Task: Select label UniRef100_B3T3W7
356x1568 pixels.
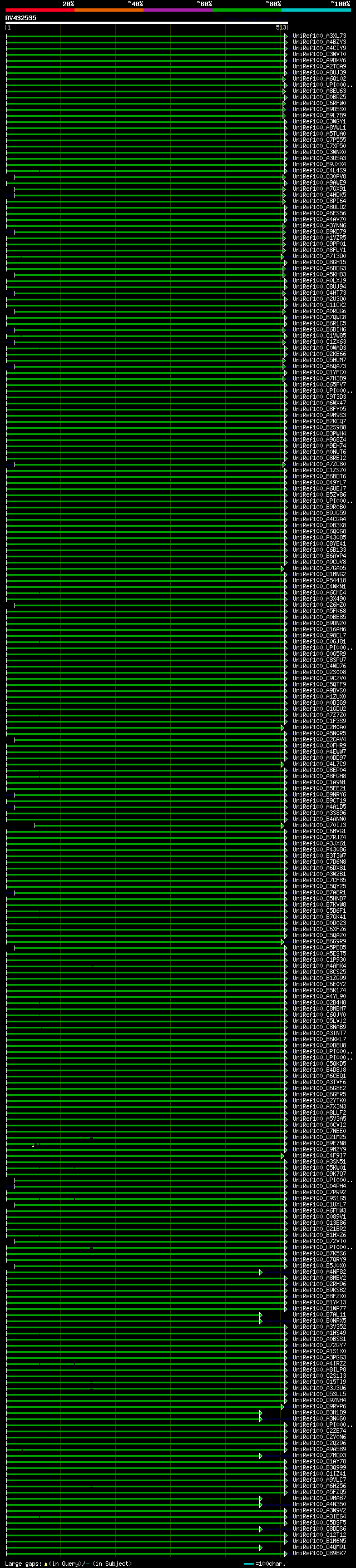Action: pos(319,856)
